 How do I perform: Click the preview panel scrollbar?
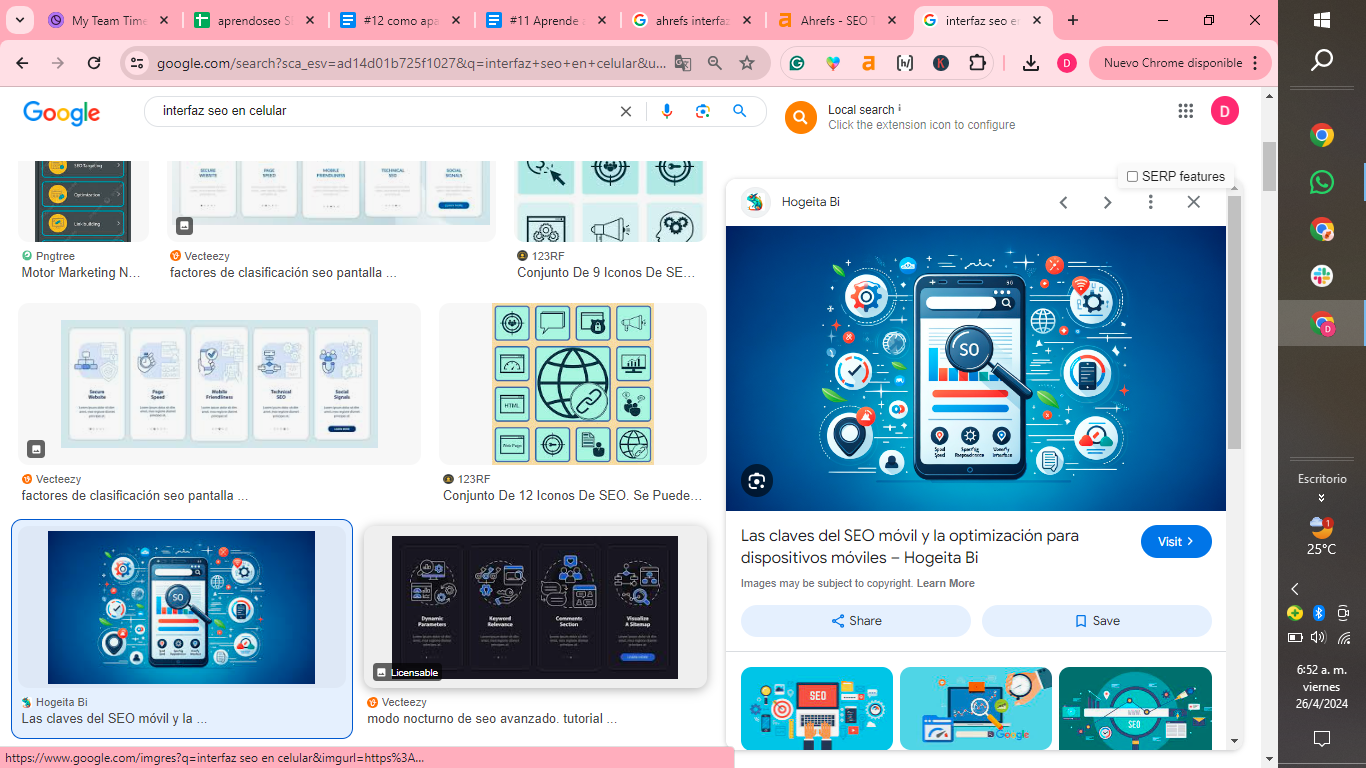click(x=1234, y=320)
